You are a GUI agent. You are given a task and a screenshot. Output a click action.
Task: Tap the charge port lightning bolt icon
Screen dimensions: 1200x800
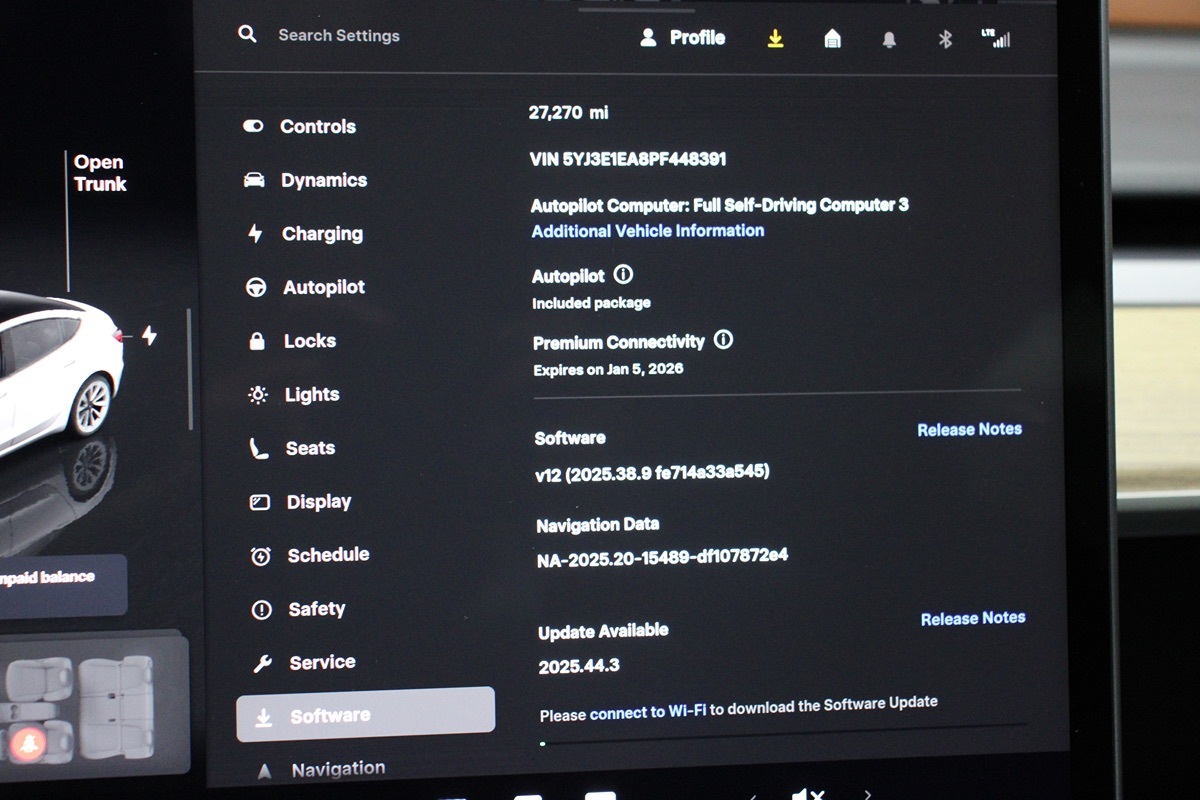point(149,336)
